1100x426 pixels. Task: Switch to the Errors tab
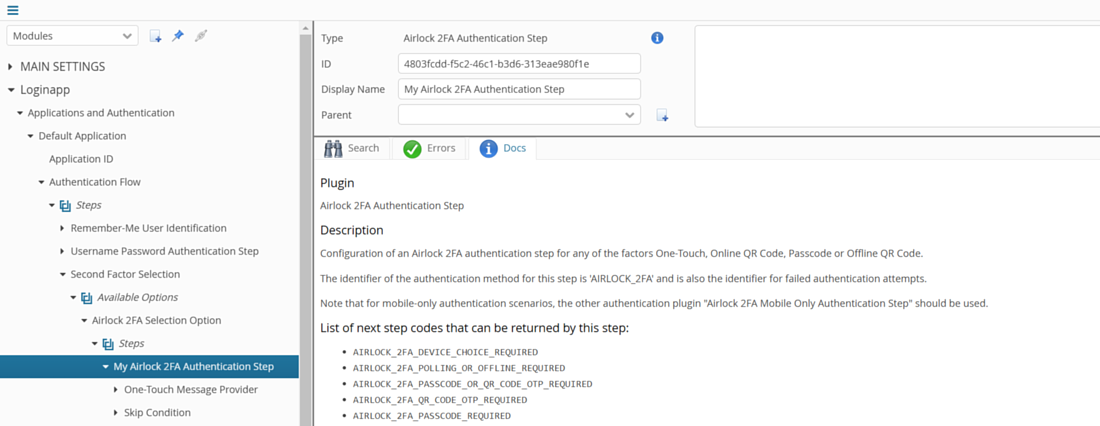coord(429,148)
